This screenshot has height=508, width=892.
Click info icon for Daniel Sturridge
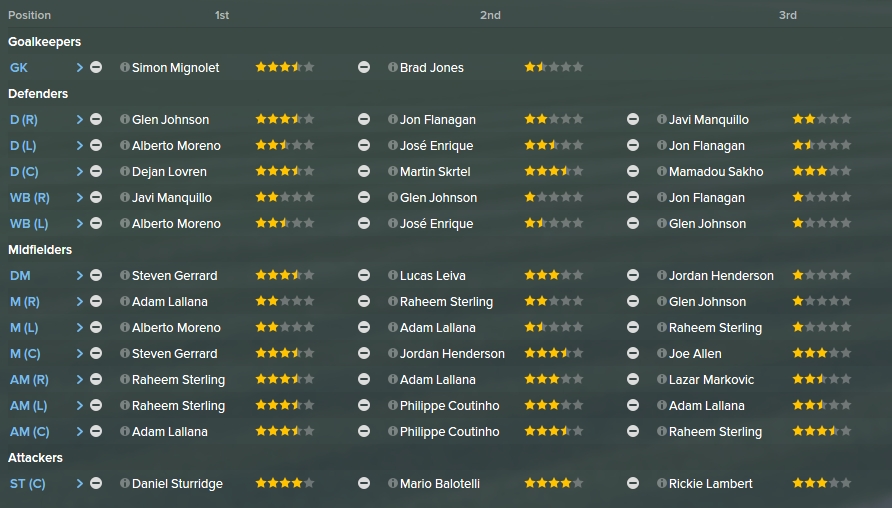coord(124,484)
